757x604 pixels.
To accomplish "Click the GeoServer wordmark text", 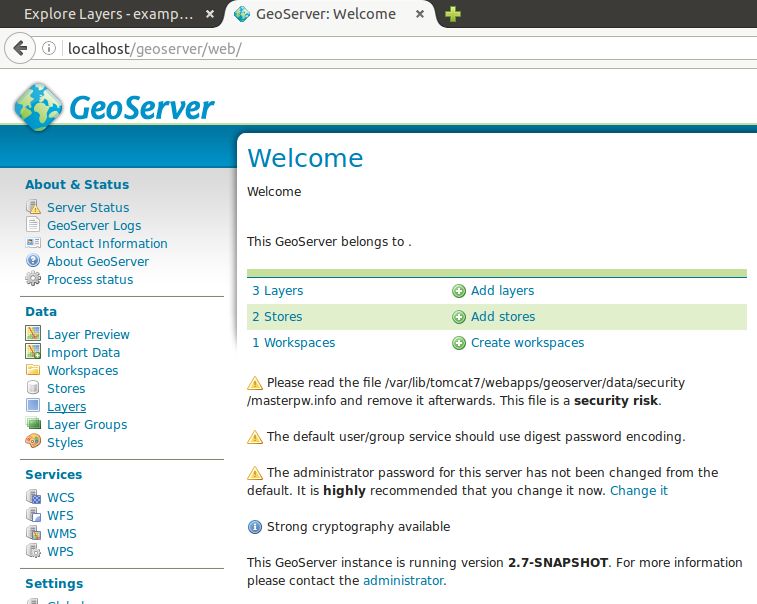I will pos(142,107).
